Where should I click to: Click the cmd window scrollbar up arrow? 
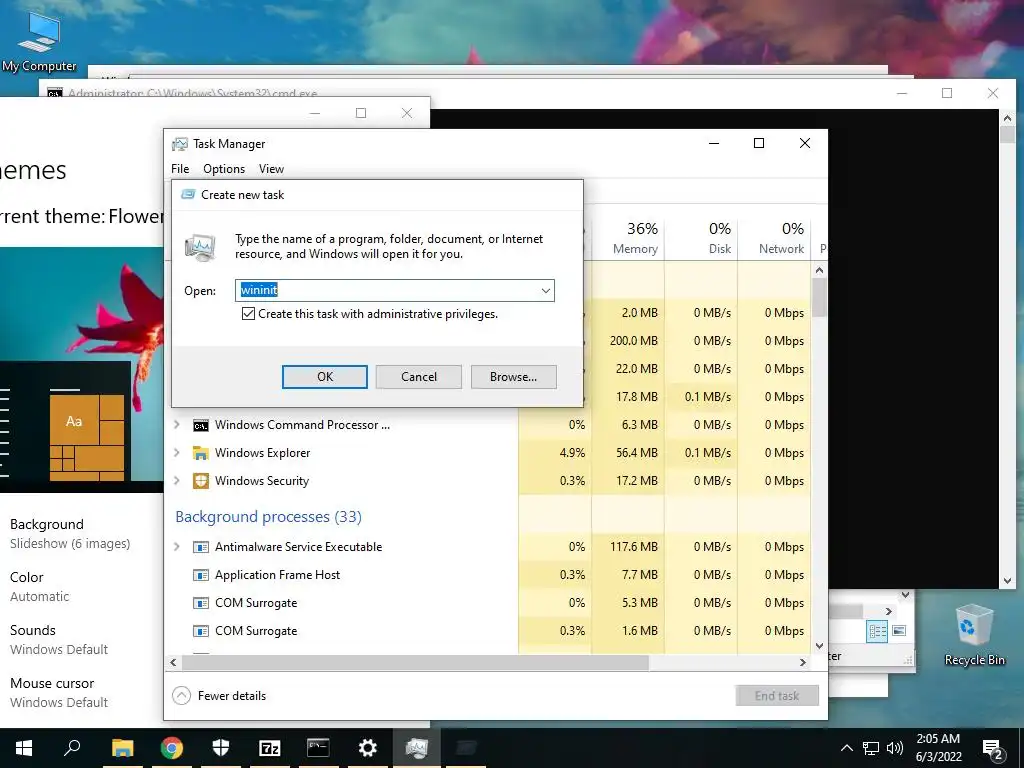(x=1007, y=118)
